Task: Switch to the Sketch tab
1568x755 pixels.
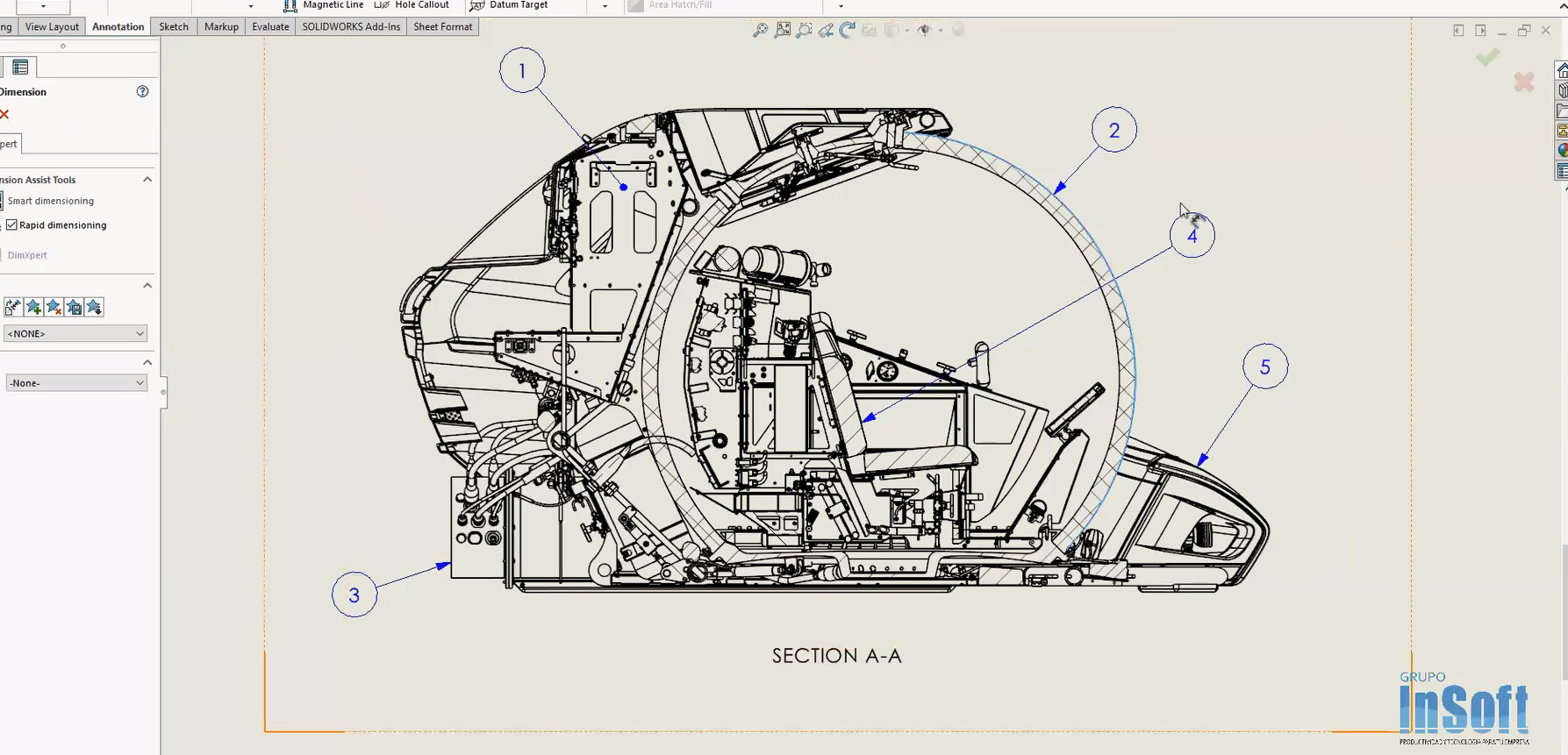Action: click(x=174, y=26)
